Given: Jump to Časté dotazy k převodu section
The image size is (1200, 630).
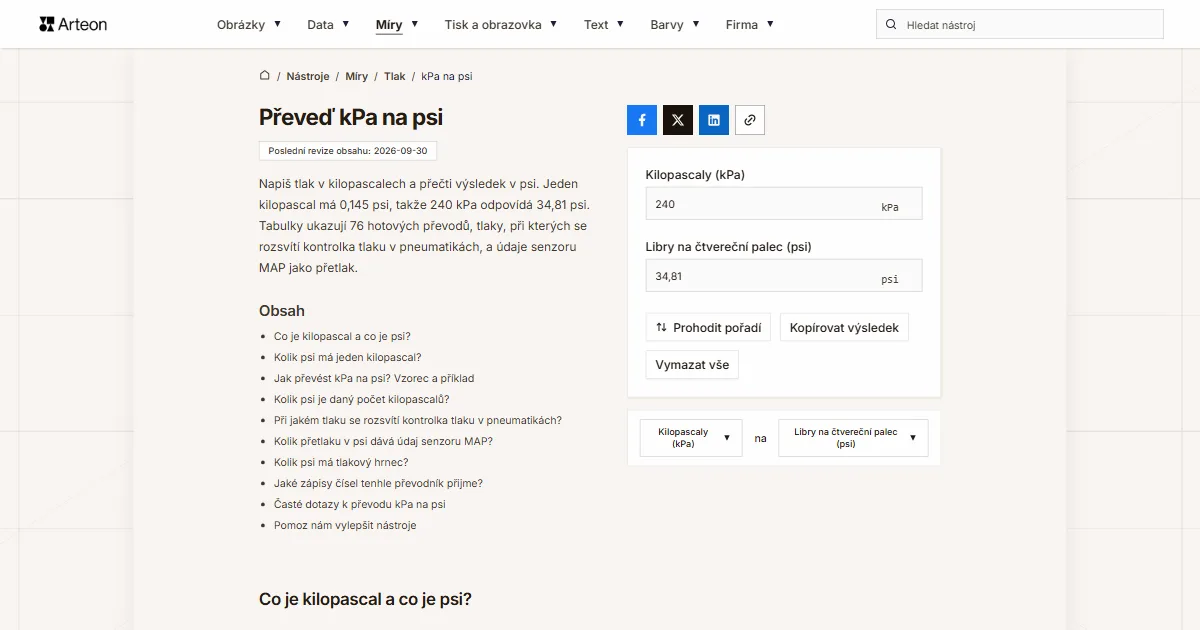Looking at the screenshot, I should click(360, 505).
